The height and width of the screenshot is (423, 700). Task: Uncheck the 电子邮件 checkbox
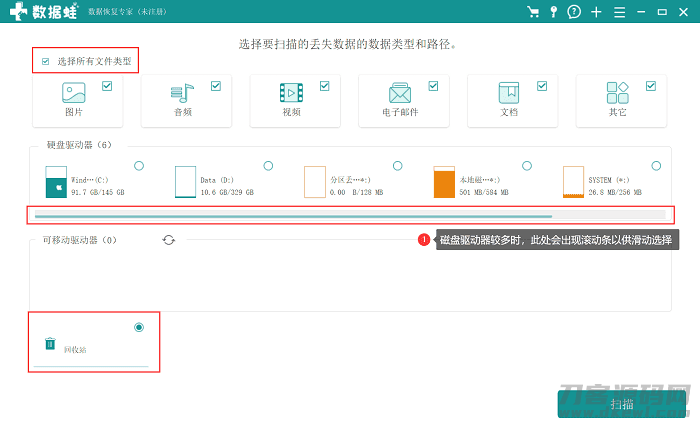coord(433,86)
